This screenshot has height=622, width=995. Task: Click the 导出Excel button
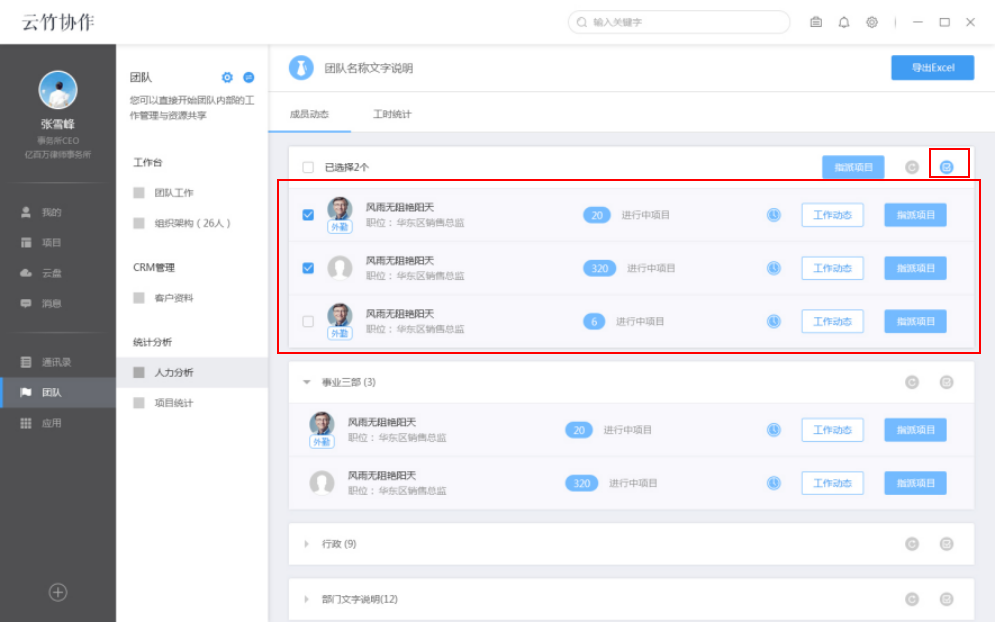pyautogui.click(x=932, y=67)
